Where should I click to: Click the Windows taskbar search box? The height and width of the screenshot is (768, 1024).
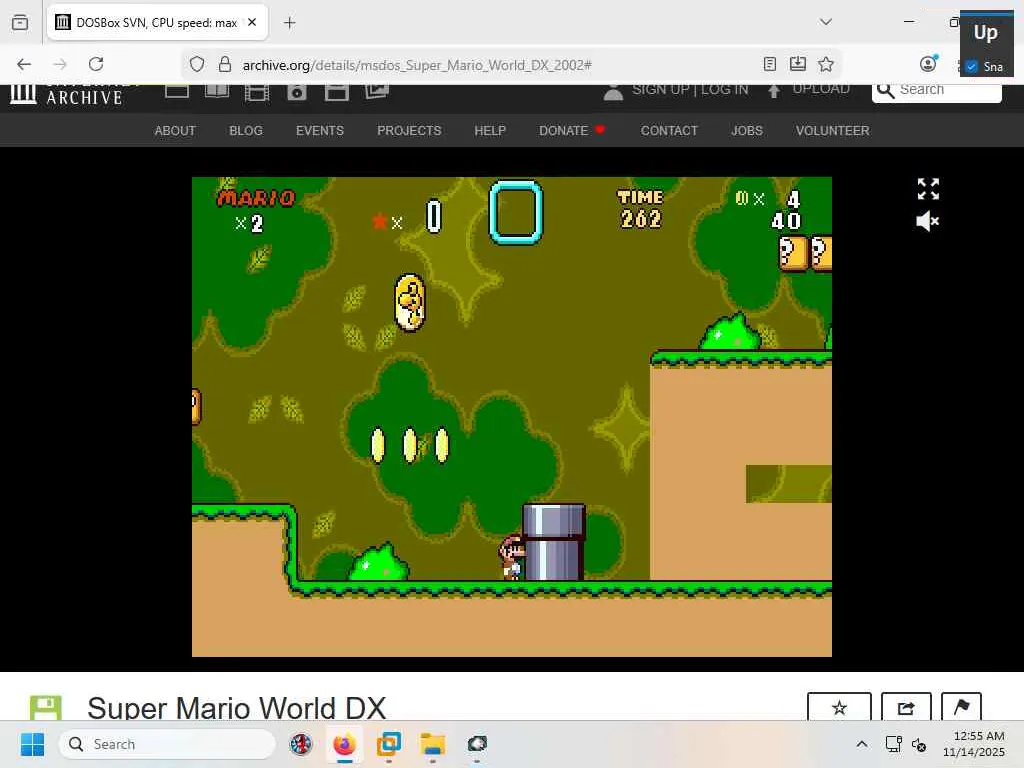point(167,744)
